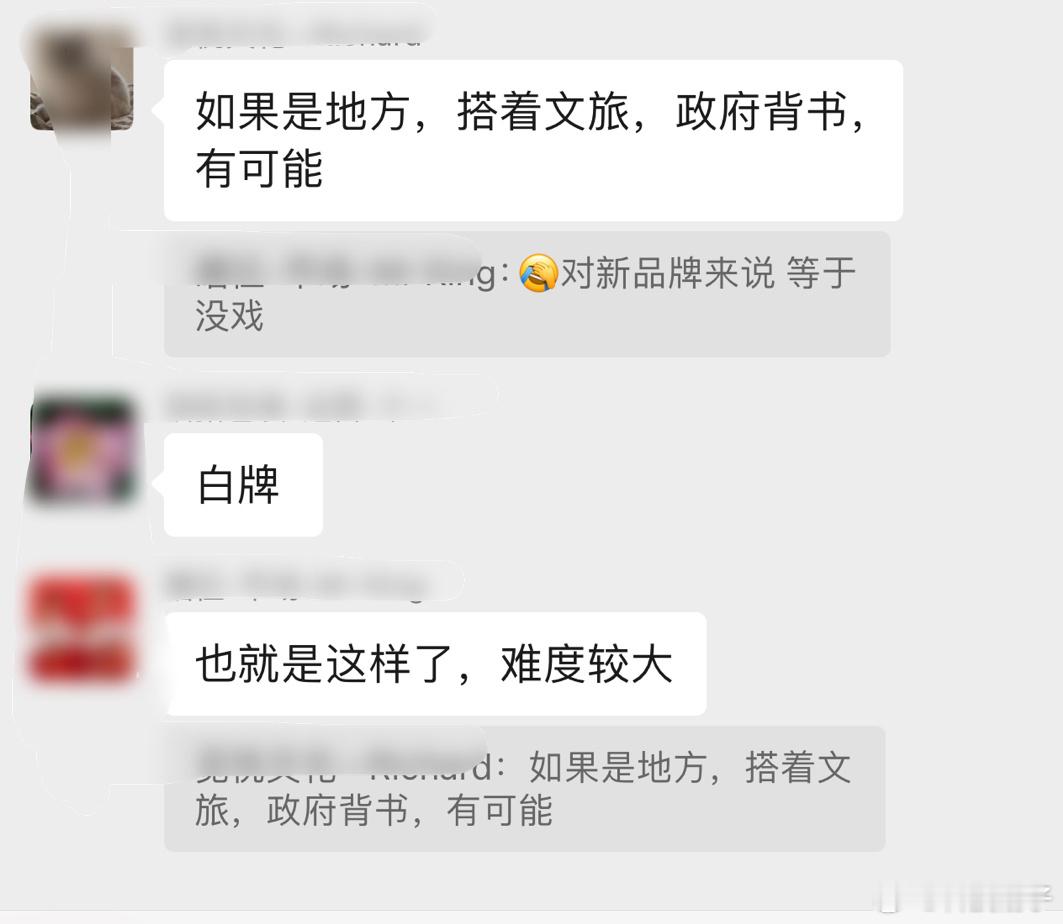Open the top sender's blurred avatar
The width and height of the screenshot is (1063, 924).
tap(81, 77)
